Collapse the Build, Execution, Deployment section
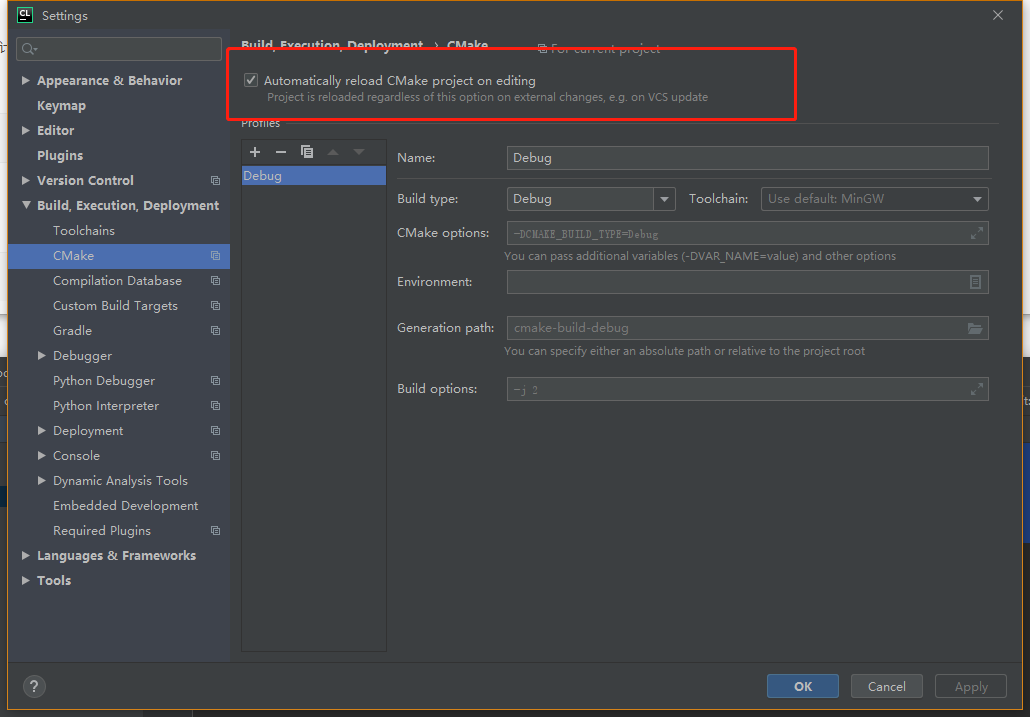 [x=26, y=205]
